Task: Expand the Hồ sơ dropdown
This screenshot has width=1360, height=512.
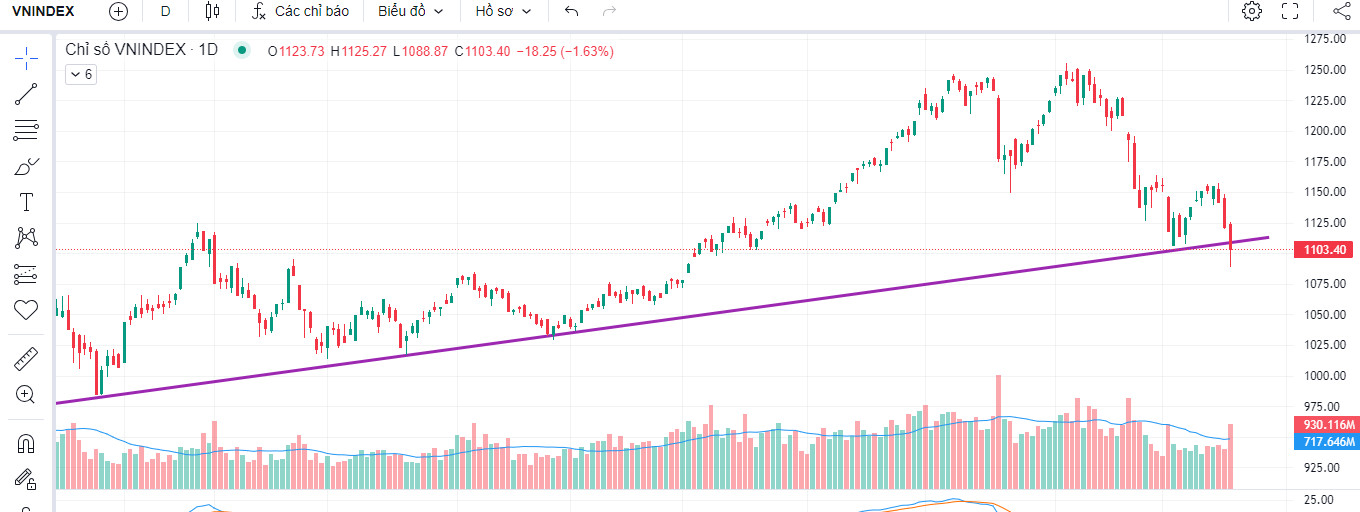Action: [x=503, y=12]
